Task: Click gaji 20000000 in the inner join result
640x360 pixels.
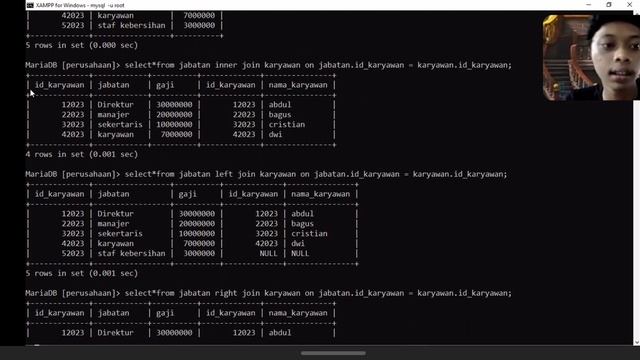Action: (x=174, y=115)
